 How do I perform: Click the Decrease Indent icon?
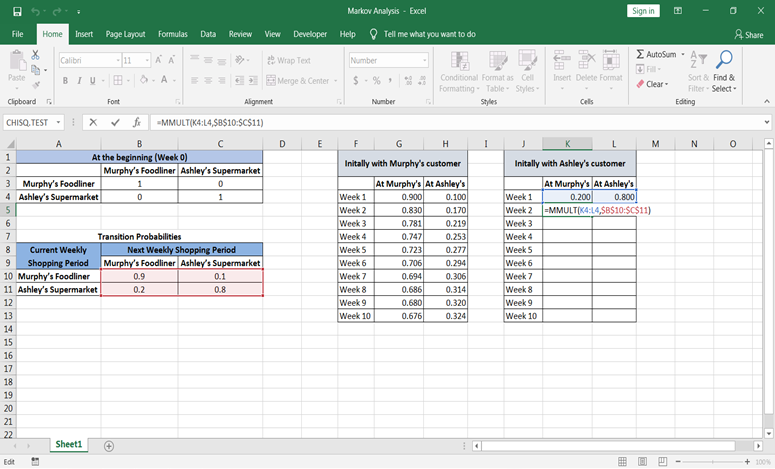click(240, 80)
